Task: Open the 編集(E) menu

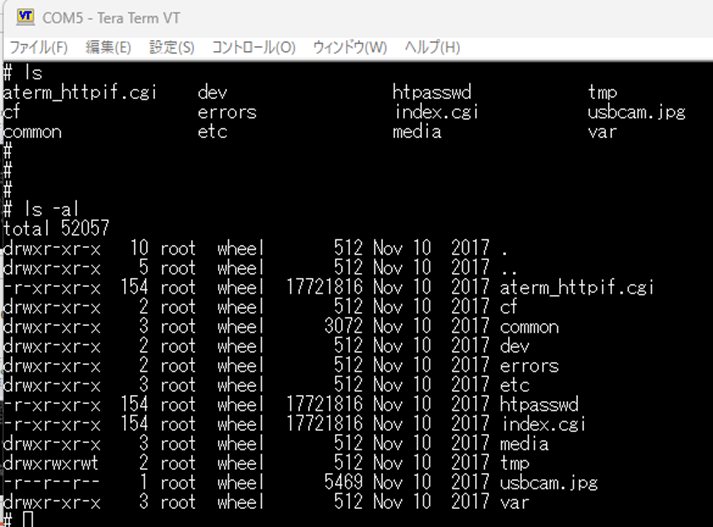Action: pos(108,47)
